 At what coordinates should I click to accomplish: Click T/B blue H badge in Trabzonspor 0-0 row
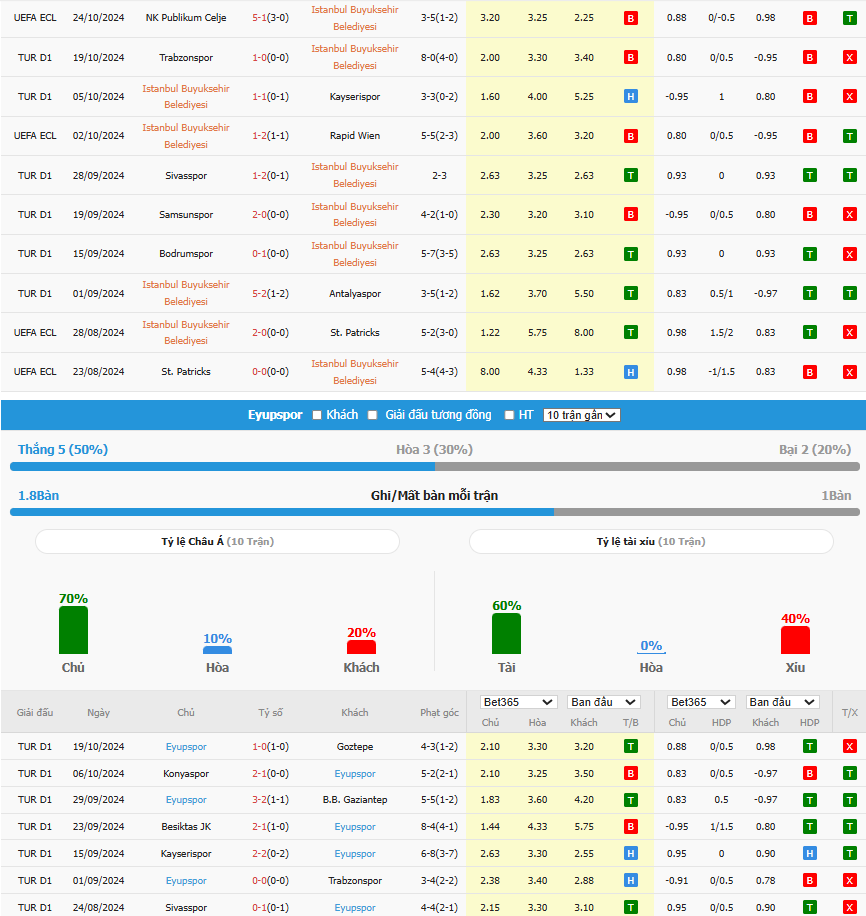point(631,880)
